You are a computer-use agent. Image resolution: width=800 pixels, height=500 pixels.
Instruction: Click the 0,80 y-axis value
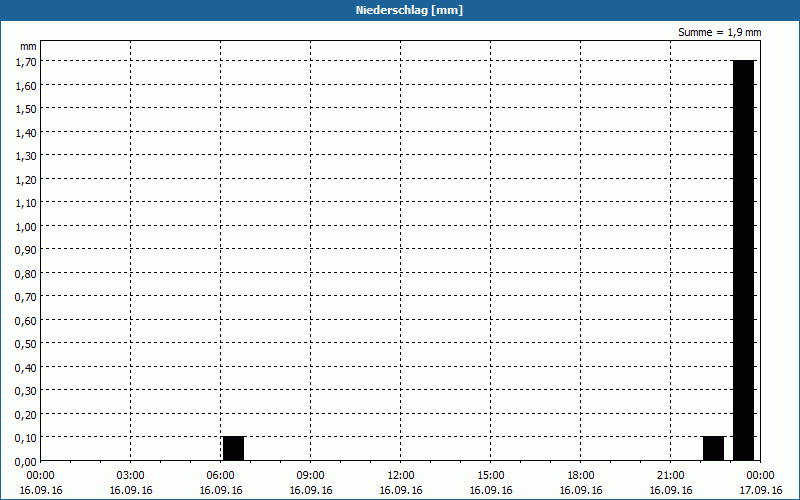coord(26,274)
